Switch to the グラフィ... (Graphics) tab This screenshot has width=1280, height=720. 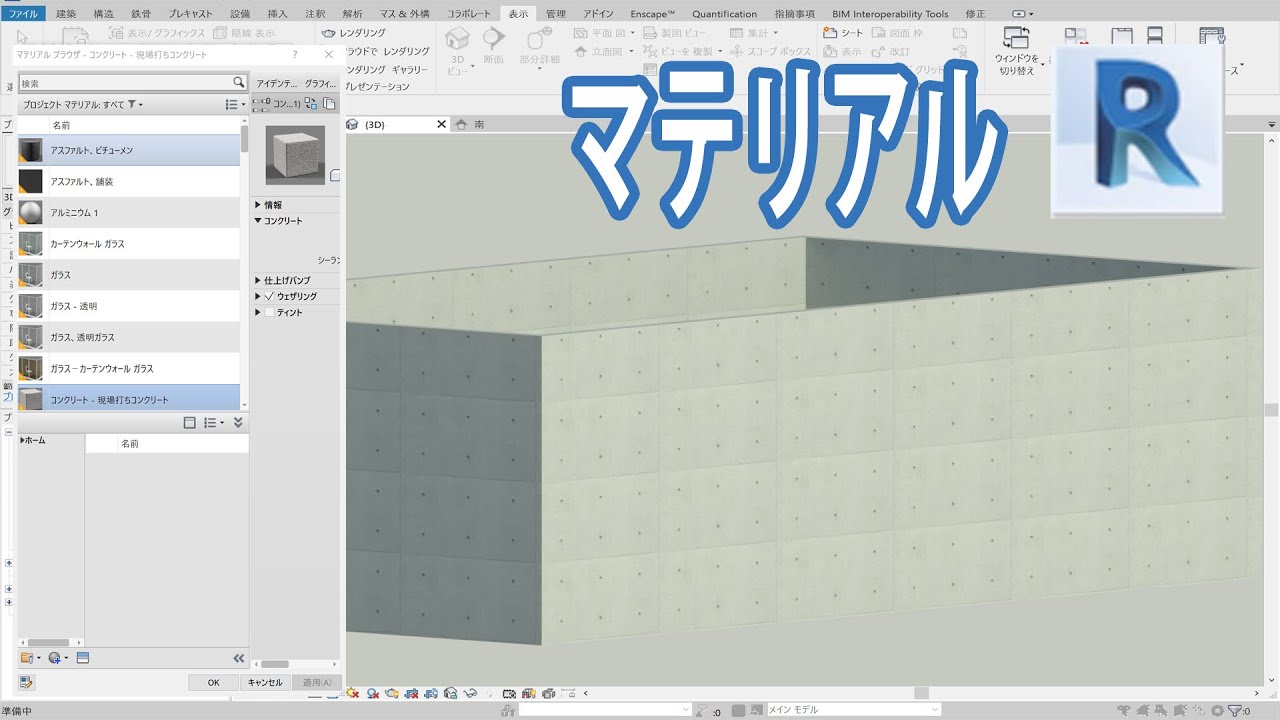point(320,83)
